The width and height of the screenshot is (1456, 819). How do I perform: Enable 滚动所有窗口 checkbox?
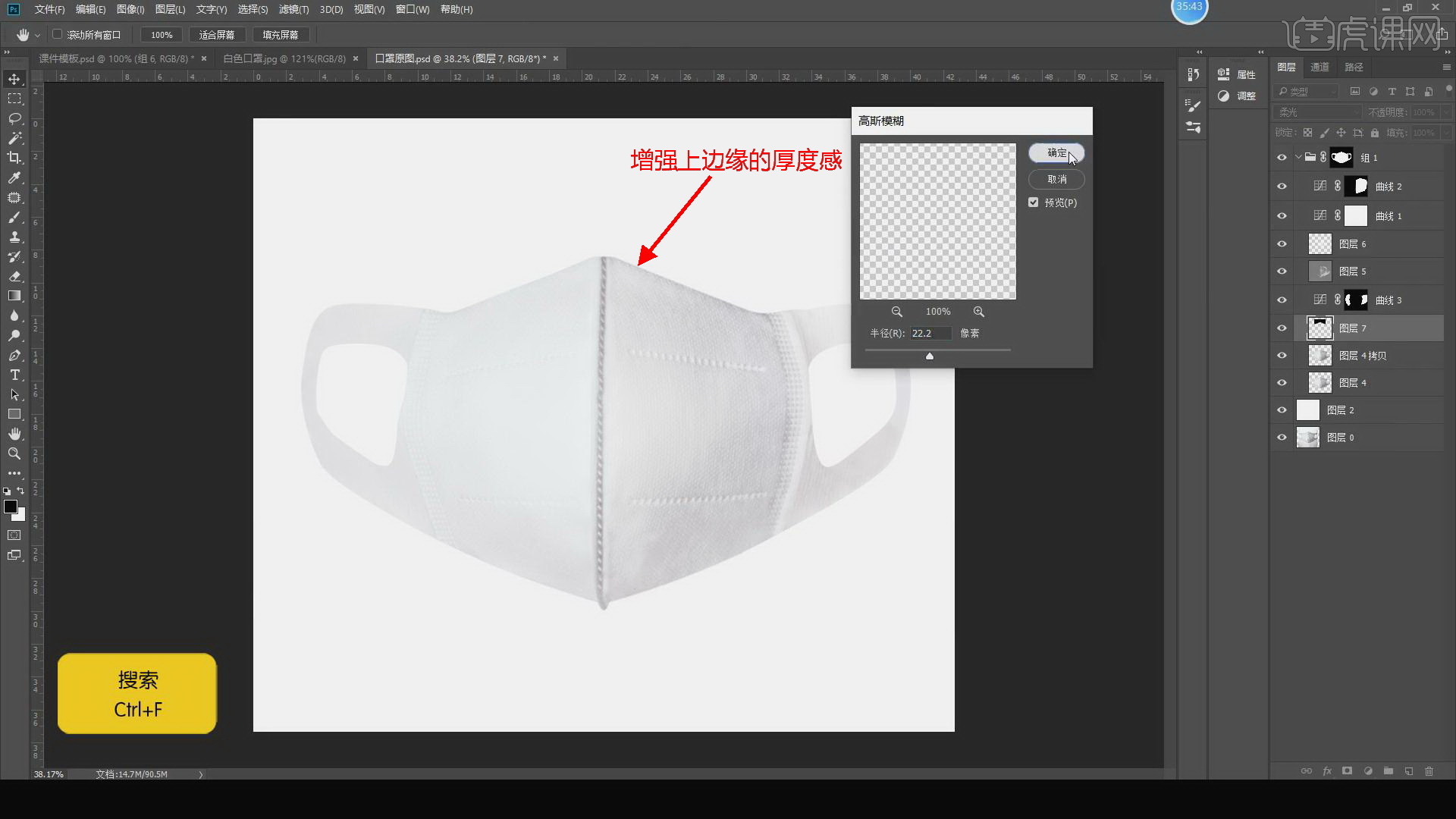(x=58, y=34)
